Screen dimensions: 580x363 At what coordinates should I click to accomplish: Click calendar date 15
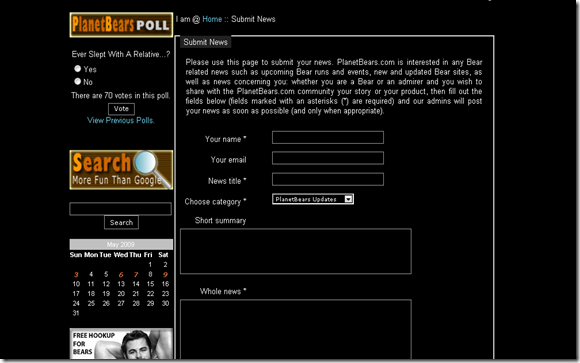pyautogui.click(x=150, y=284)
